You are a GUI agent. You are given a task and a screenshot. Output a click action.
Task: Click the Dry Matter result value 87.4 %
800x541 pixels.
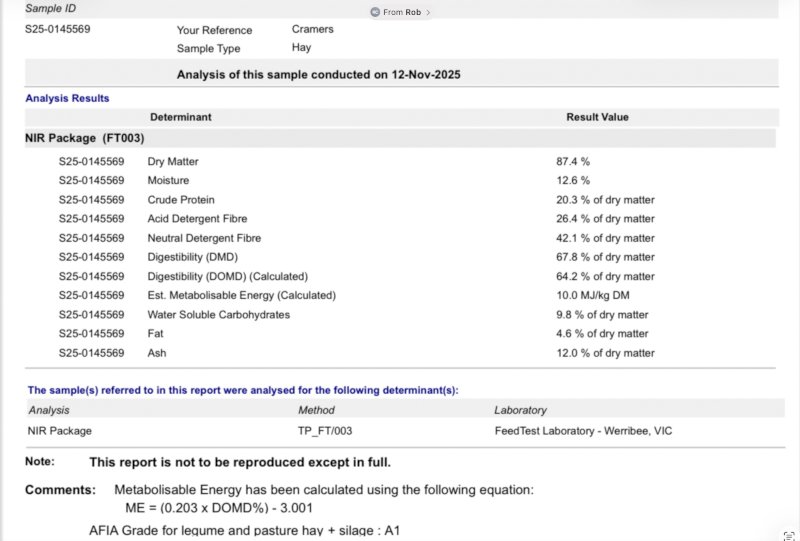tap(573, 161)
